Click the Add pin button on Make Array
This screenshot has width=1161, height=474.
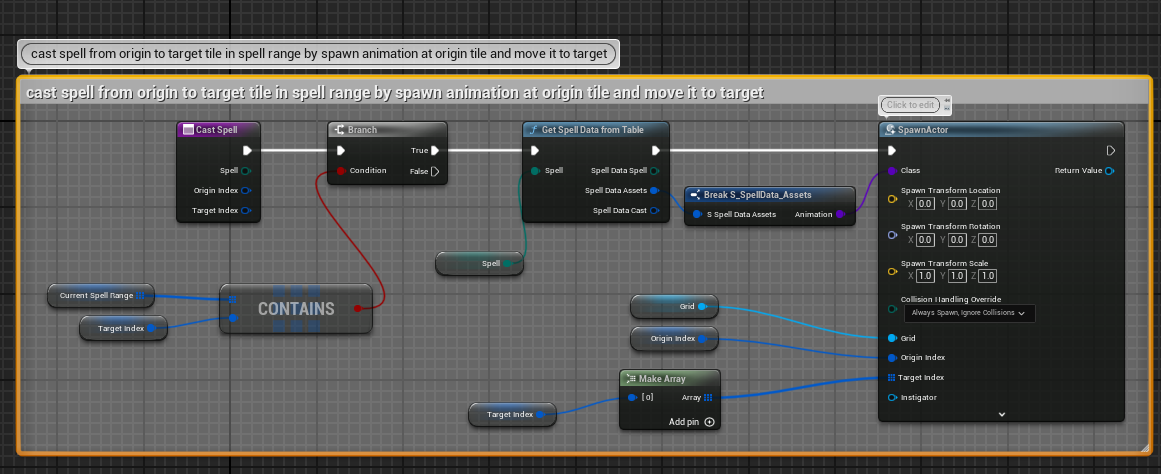click(x=692, y=422)
